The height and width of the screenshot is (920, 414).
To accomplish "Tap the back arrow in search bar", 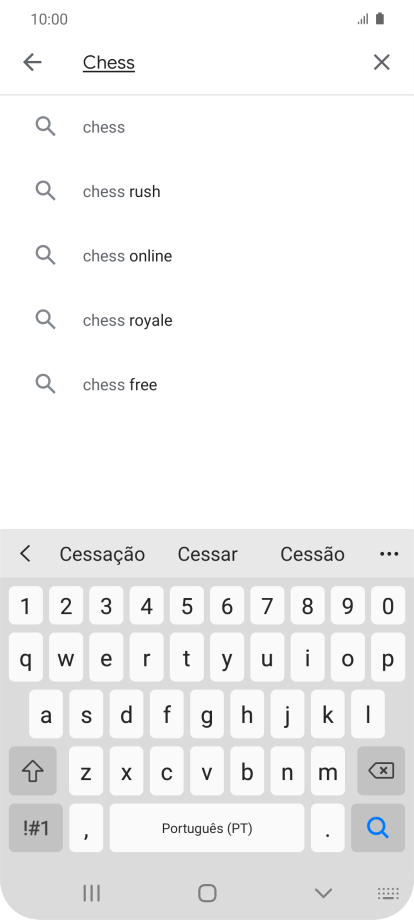I will [x=32, y=62].
